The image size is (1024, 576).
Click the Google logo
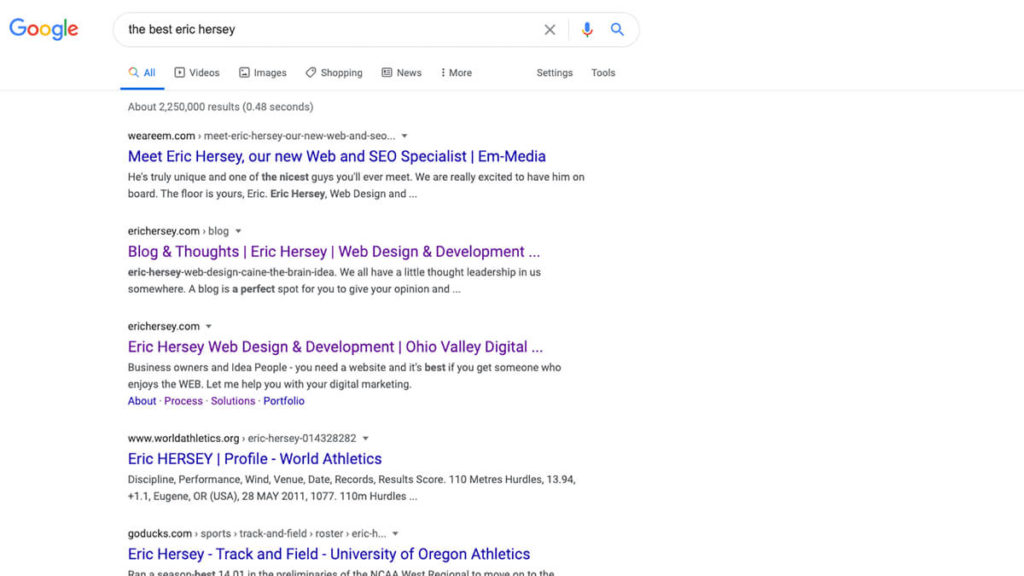click(44, 29)
